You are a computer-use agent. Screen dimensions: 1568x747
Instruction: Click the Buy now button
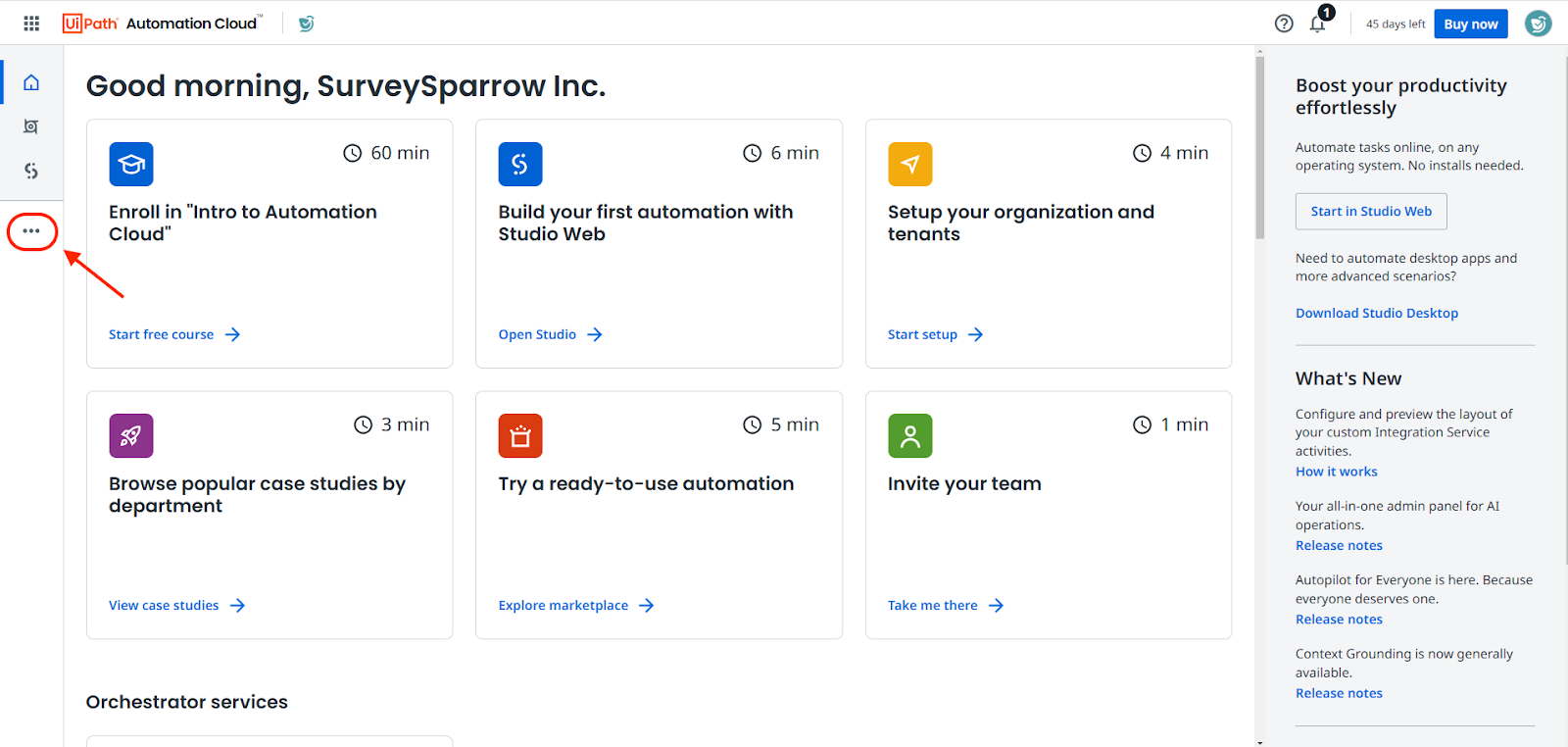1470,24
